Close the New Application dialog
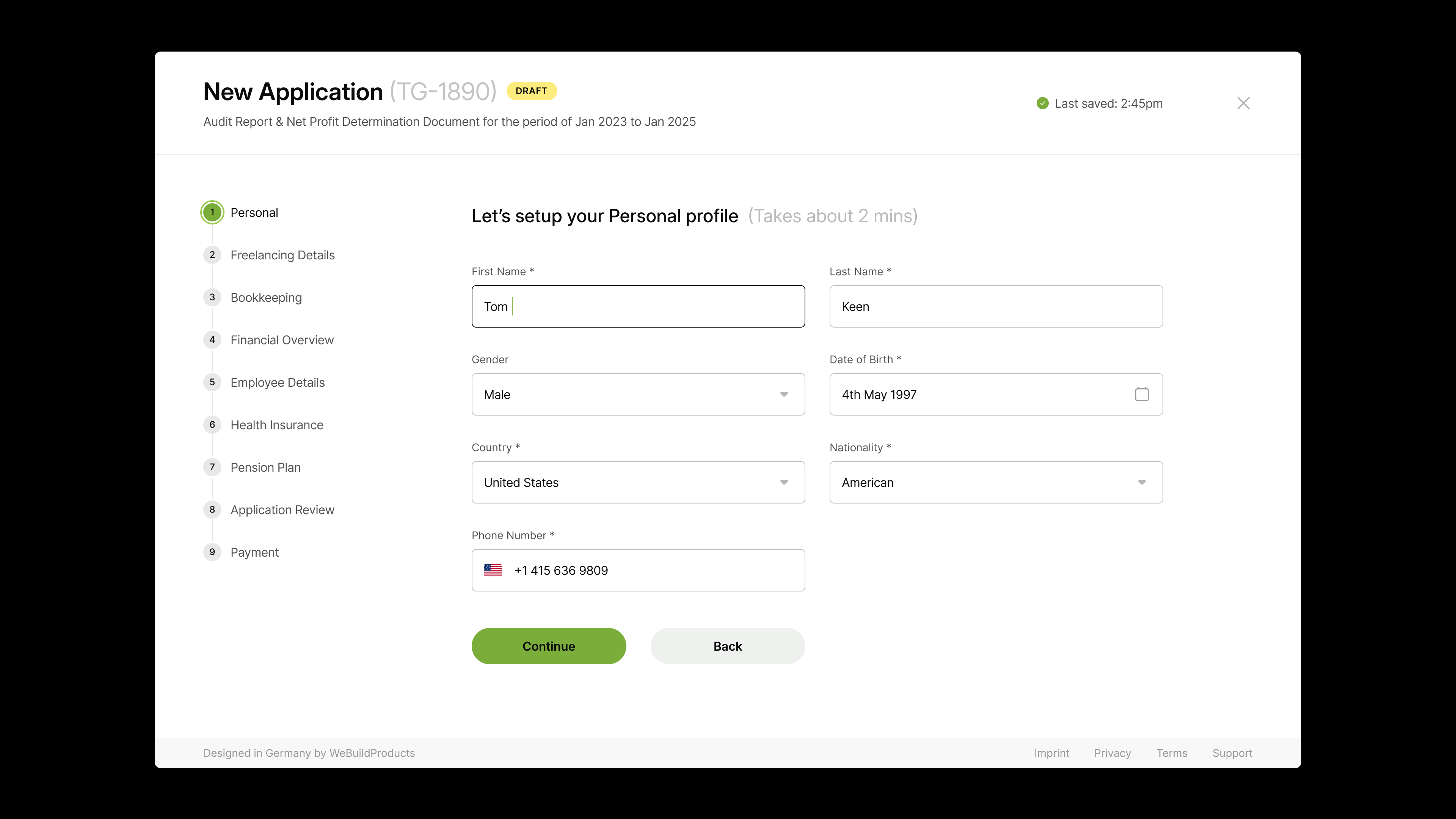 (1243, 104)
